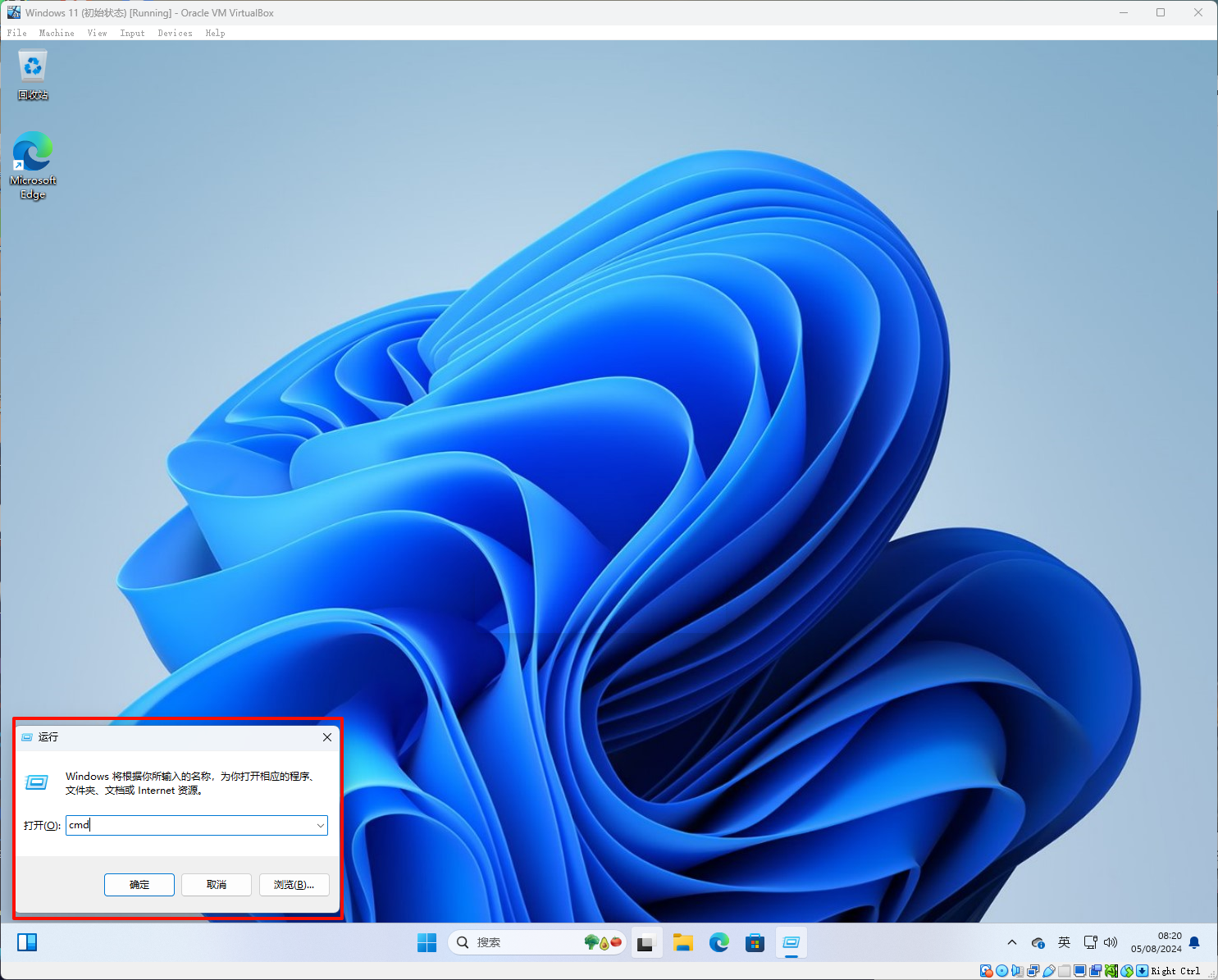Open the Recycle Bin desktop icon

(x=33, y=74)
